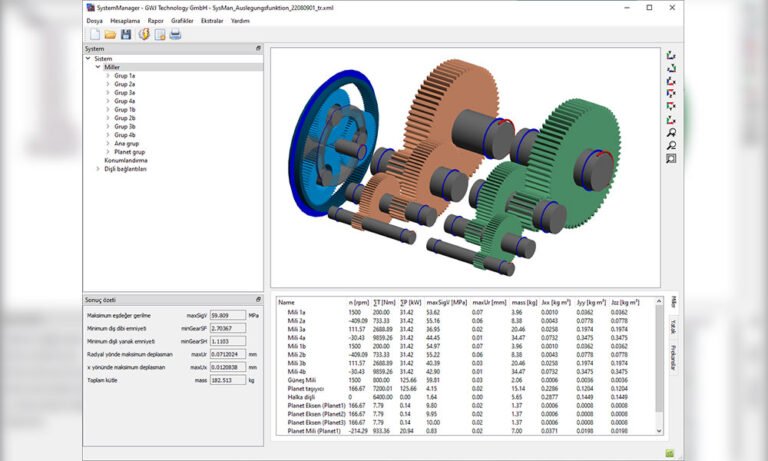Select the Planet taşıyıcı table row
The image size is (768, 461).
point(465,388)
